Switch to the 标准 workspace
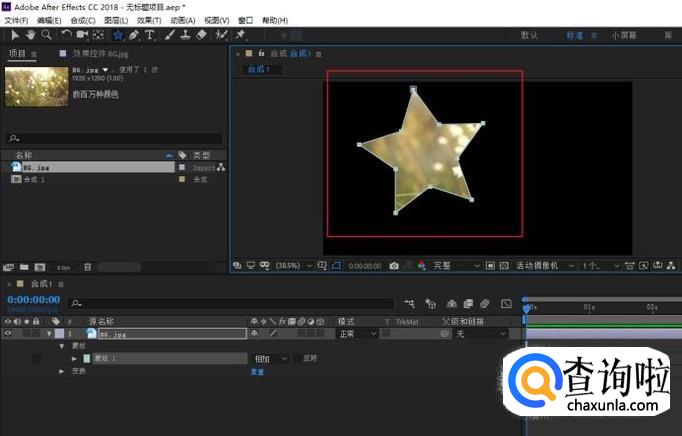 575,35
